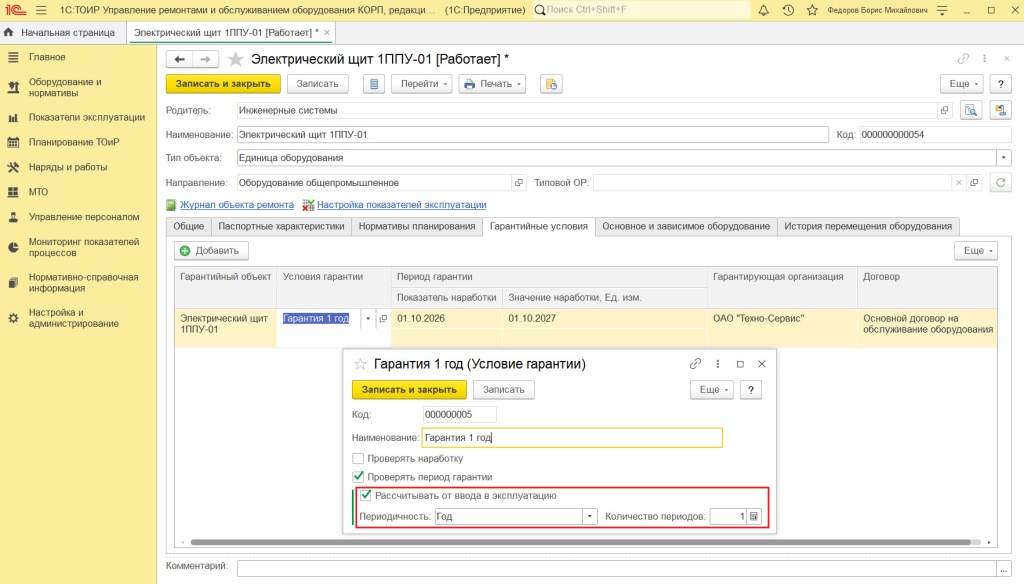Switch to Нормативы планирования tab
Image resolution: width=1024 pixels, height=584 pixels.
(x=417, y=226)
